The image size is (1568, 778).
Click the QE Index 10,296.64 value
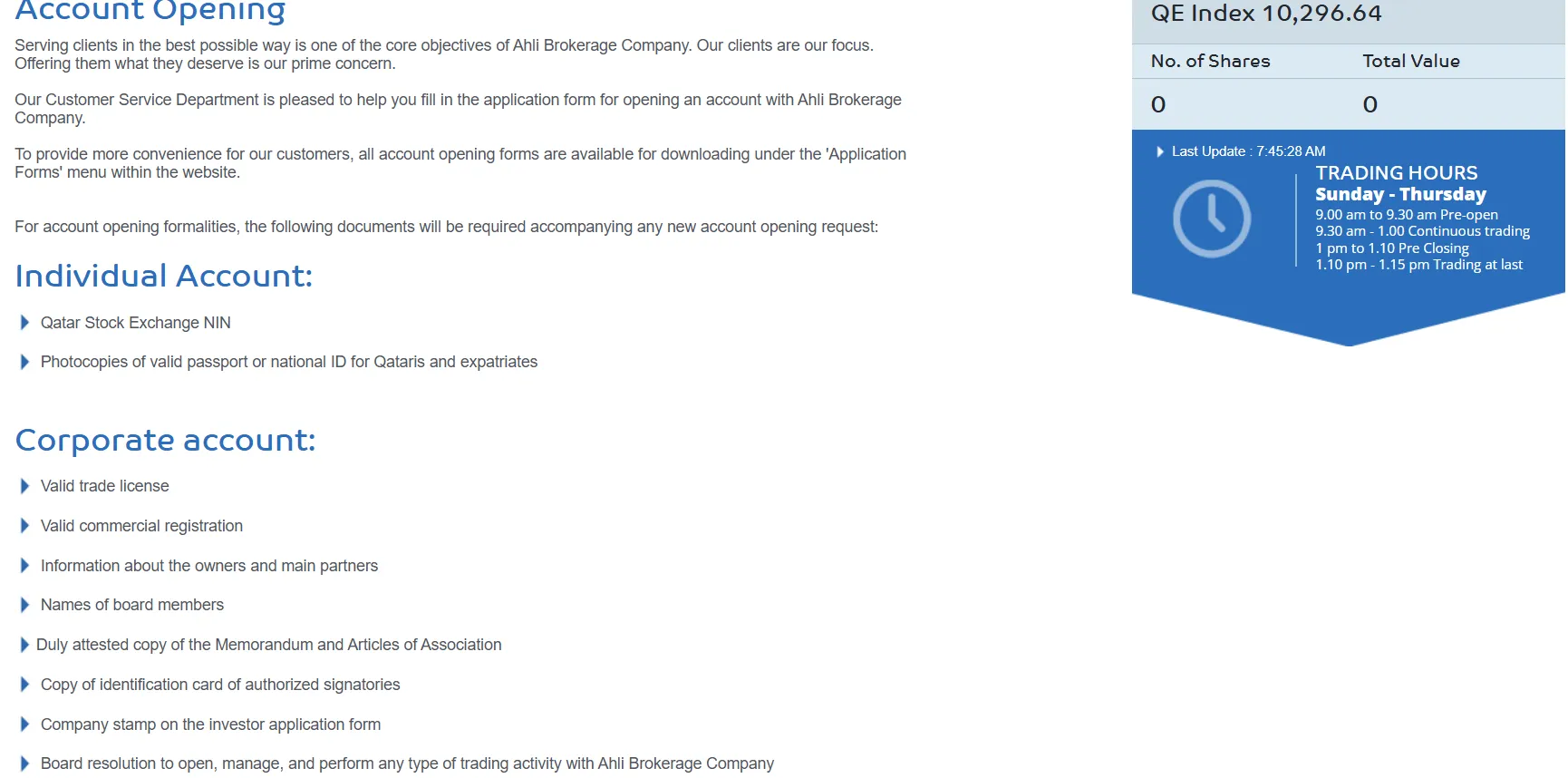click(1265, 14)
